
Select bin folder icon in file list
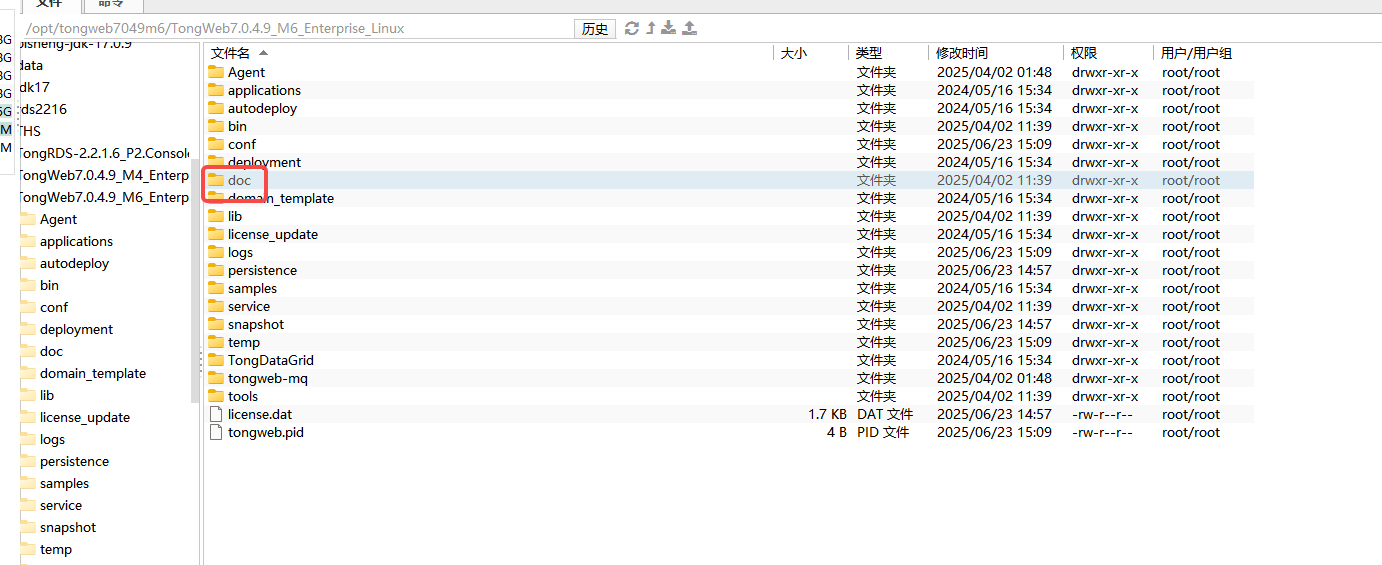216,126
